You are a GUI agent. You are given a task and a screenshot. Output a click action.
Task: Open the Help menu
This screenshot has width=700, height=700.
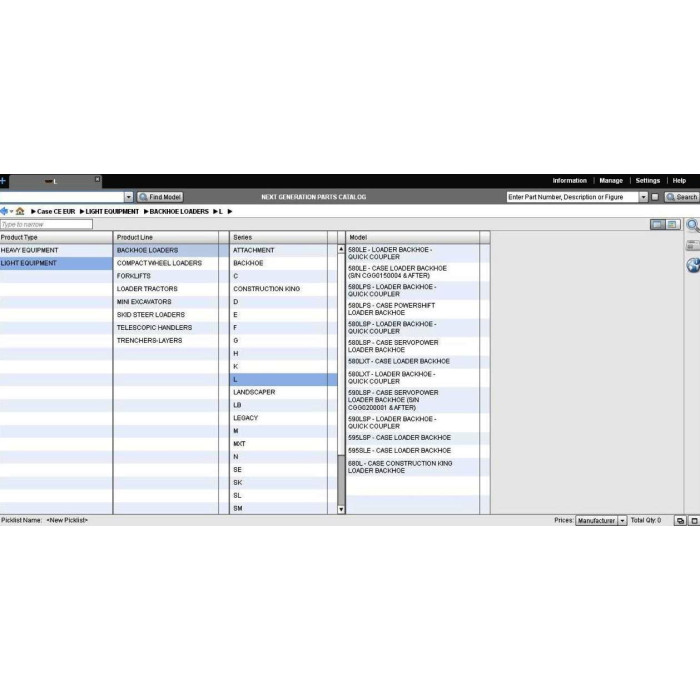click(679, 180)
